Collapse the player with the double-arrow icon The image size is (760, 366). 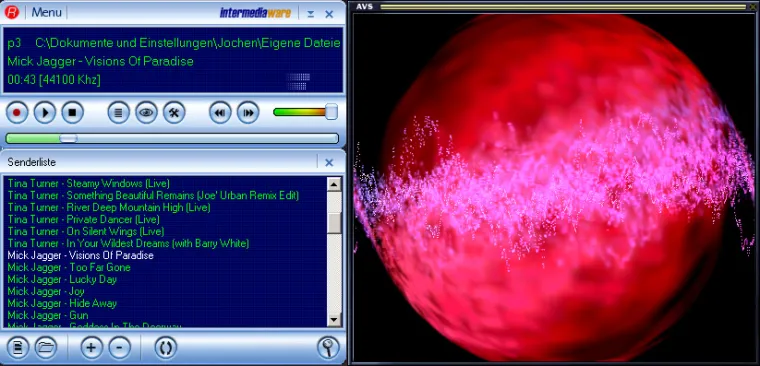click(x=311, y=14)
